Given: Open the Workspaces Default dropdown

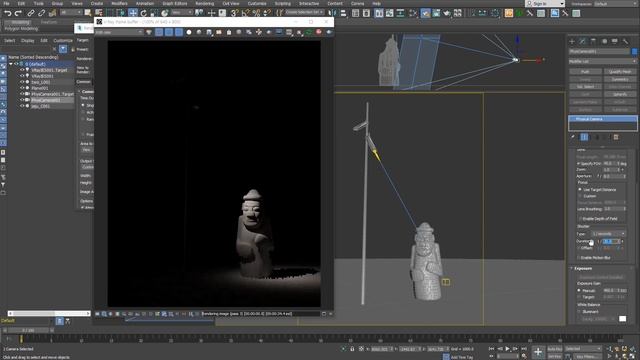Looking at the screenshot, I should tap(616, 4).
